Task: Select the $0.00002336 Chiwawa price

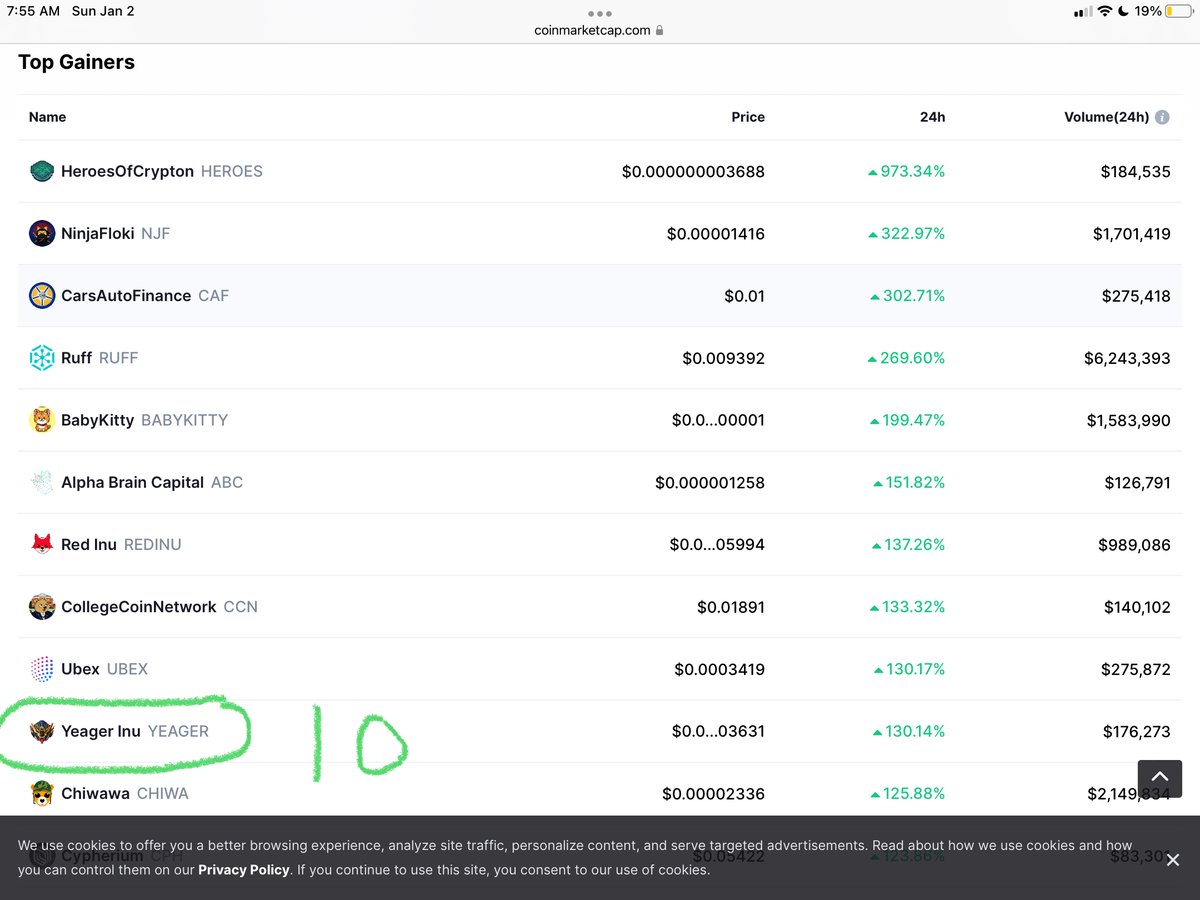Action: pyautogui.click(x=713, y=793)
